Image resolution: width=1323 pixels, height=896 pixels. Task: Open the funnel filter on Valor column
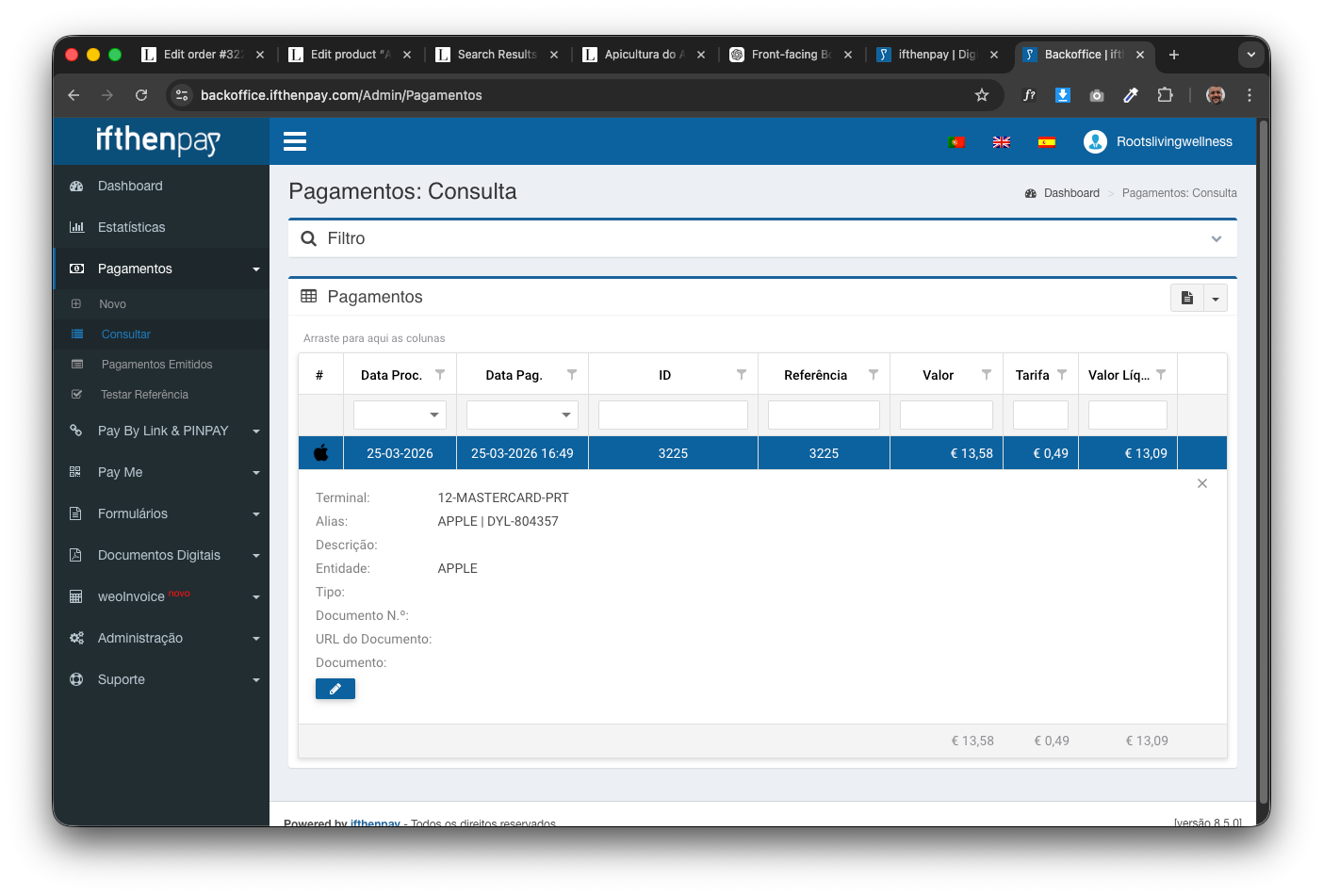[987, 375]
